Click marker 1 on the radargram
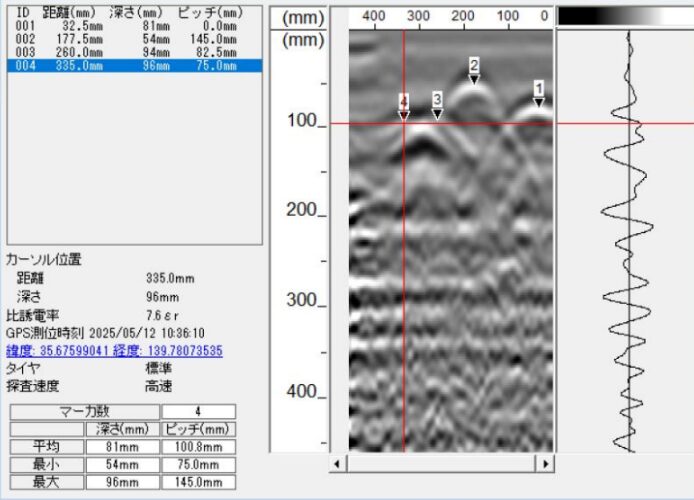This screenshot has height=500, width=694. (x=538, y=90)
